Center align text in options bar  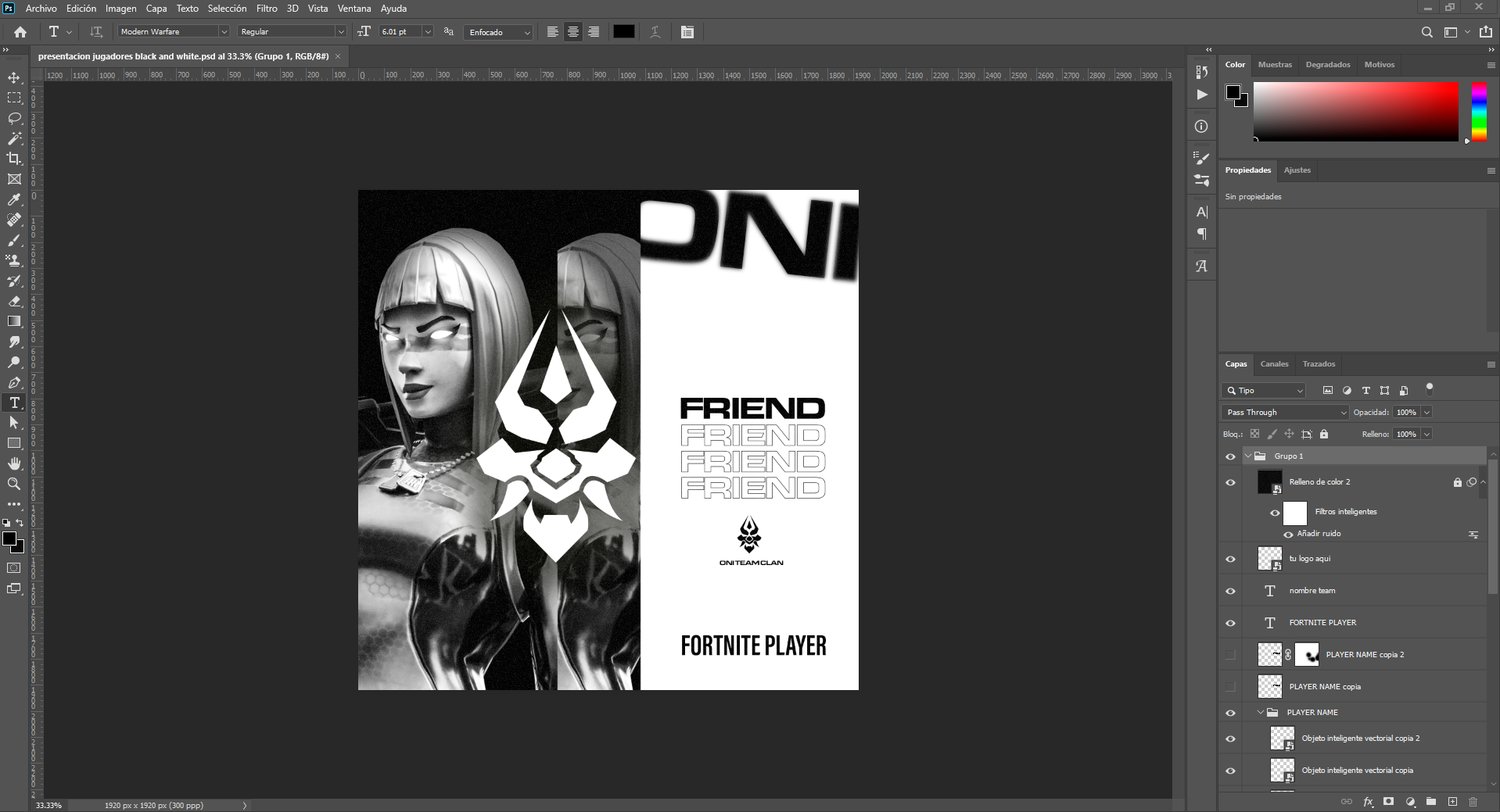tap(573, 32)
